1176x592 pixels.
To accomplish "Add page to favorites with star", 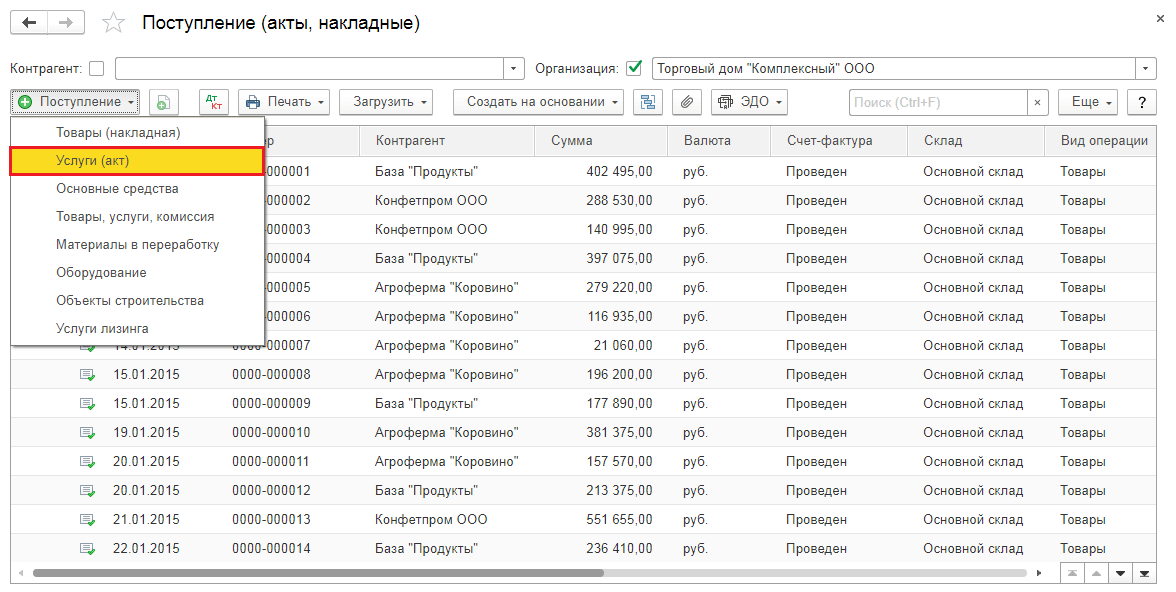I will point(114,23).
